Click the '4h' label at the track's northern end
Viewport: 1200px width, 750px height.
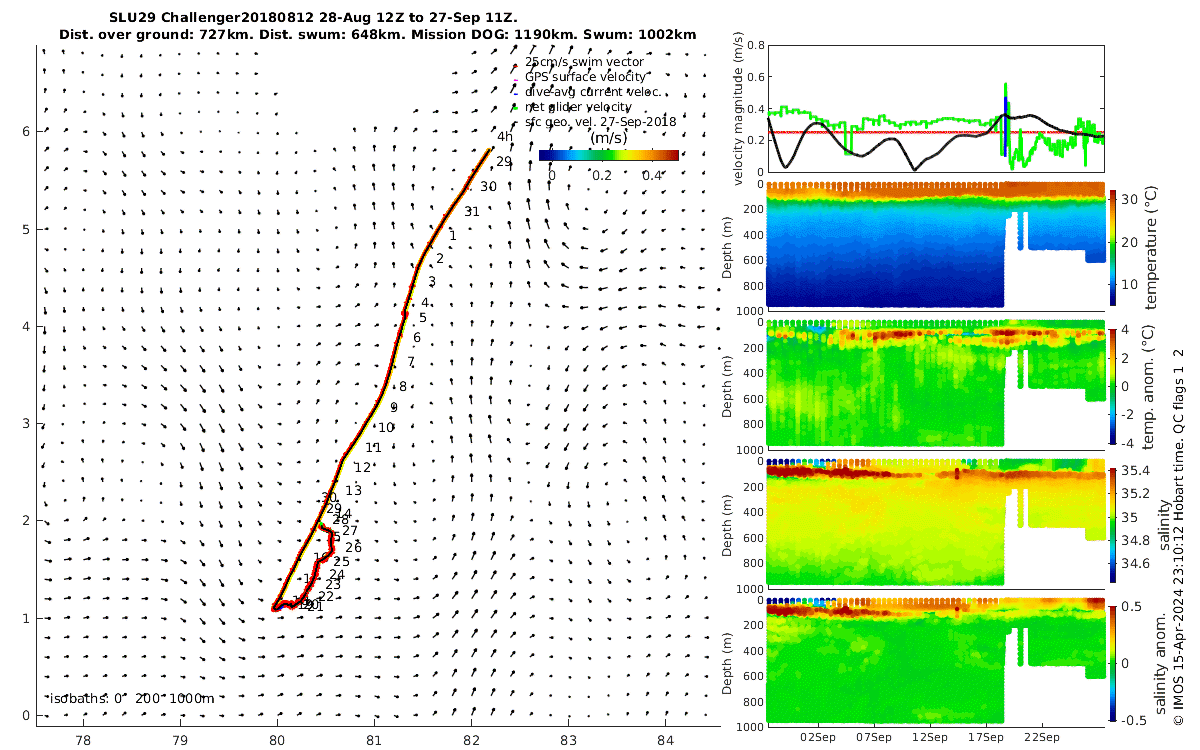pos(504,136)
